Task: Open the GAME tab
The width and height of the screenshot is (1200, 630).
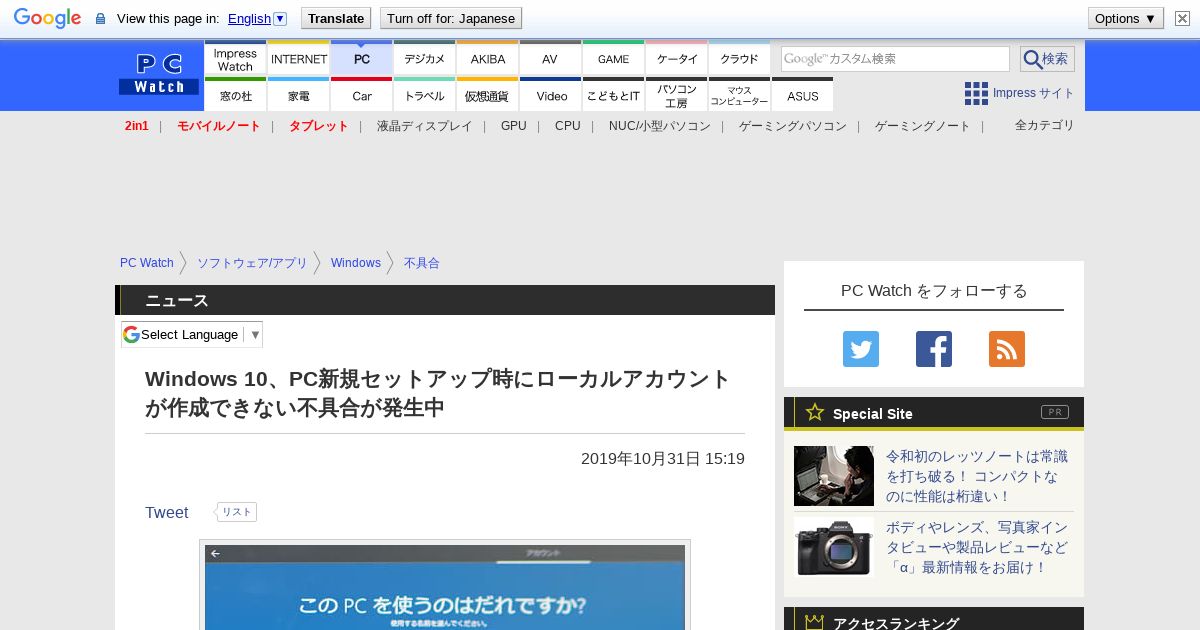Action: [614, 58]
